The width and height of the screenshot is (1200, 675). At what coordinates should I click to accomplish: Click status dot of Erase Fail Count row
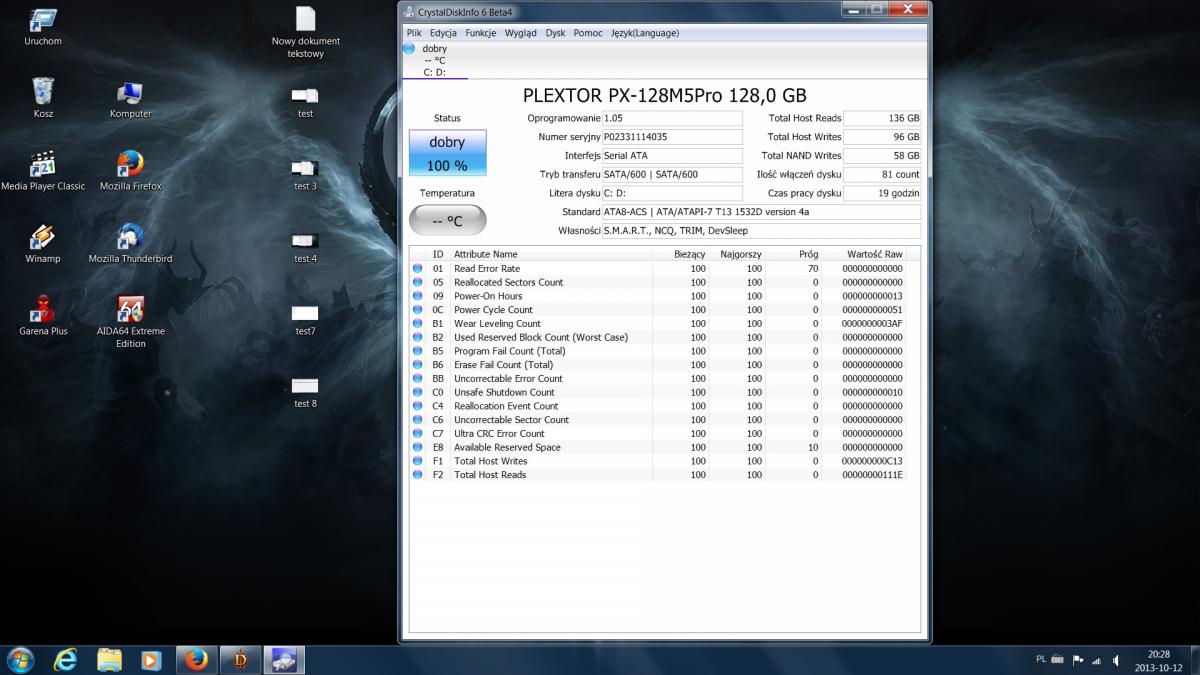[x=418, y=365]
